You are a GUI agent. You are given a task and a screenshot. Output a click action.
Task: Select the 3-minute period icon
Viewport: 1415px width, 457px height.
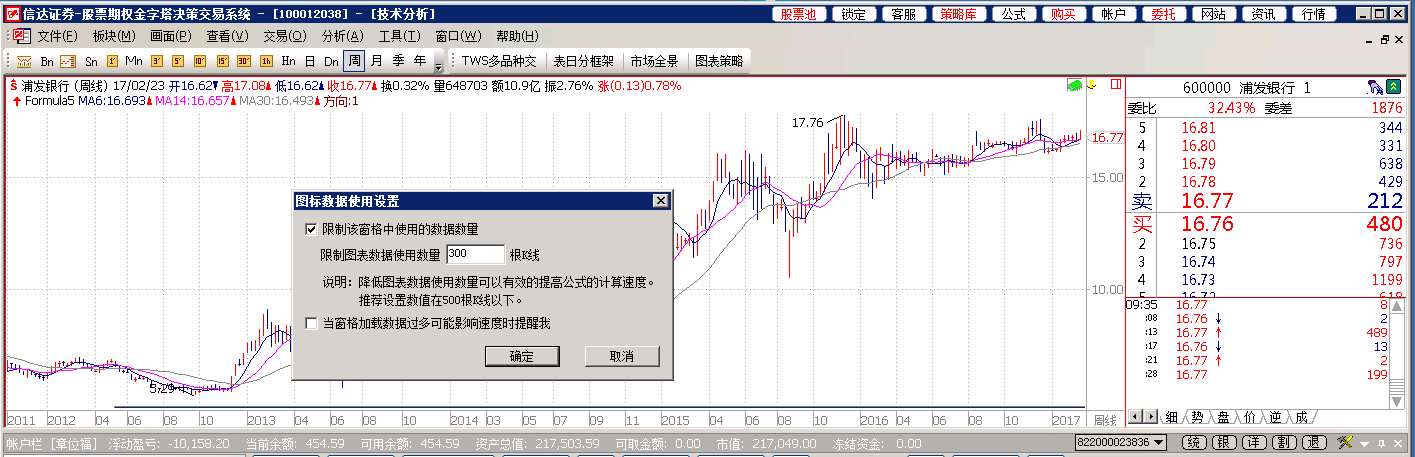[156, 61]
